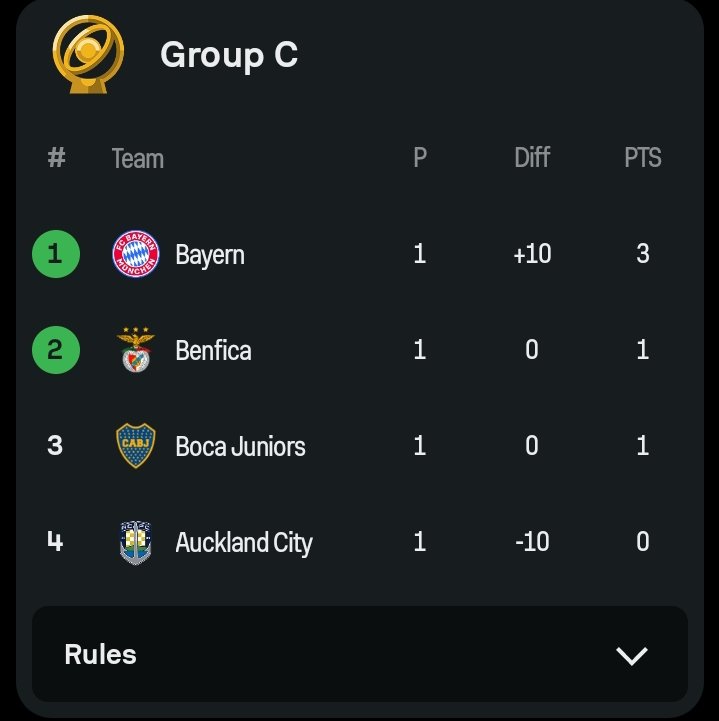Open Auckland City team name

244,543
